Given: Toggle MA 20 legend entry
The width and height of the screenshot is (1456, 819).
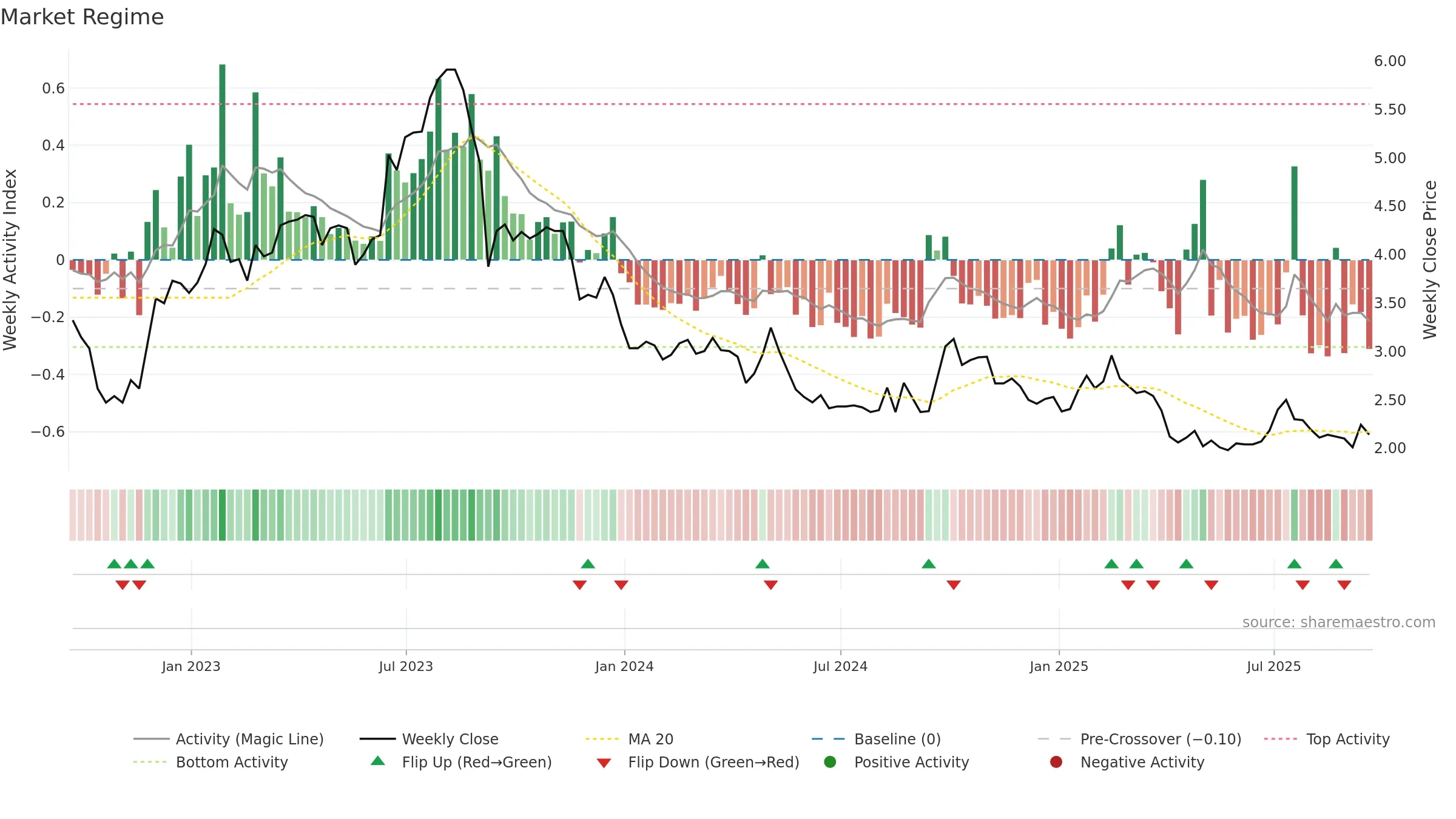Looking at the screenshot, I should 629,739.
